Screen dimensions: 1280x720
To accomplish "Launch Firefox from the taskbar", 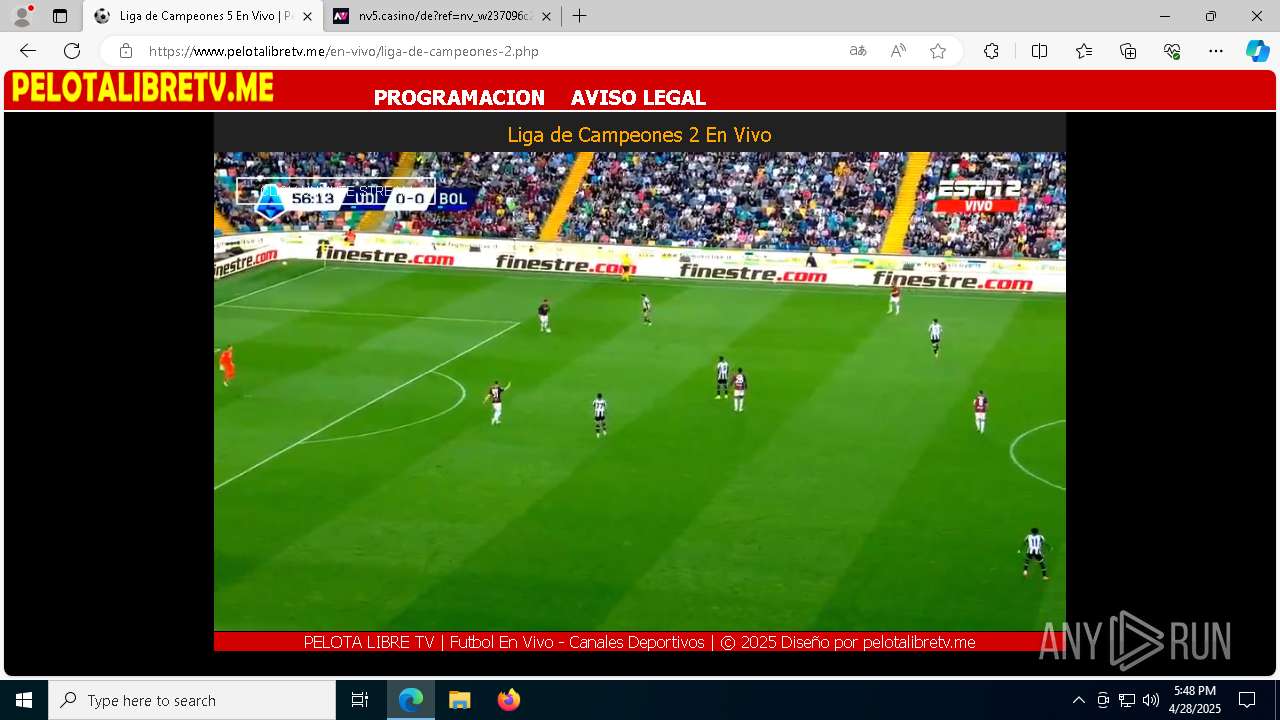I will pyautogui.click(x=509, y=700).
